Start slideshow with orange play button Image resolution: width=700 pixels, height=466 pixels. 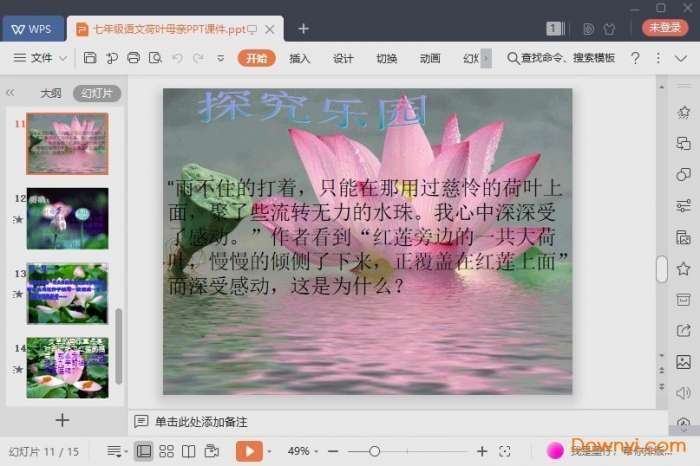[x=249, y=451]
